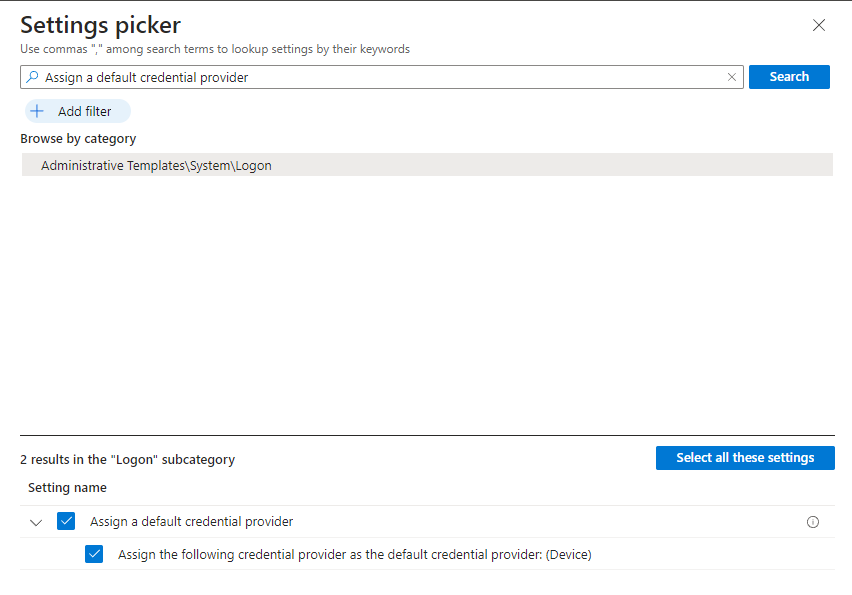
Task: Click the magnifier icon in search box
Action: pos(33,77)
